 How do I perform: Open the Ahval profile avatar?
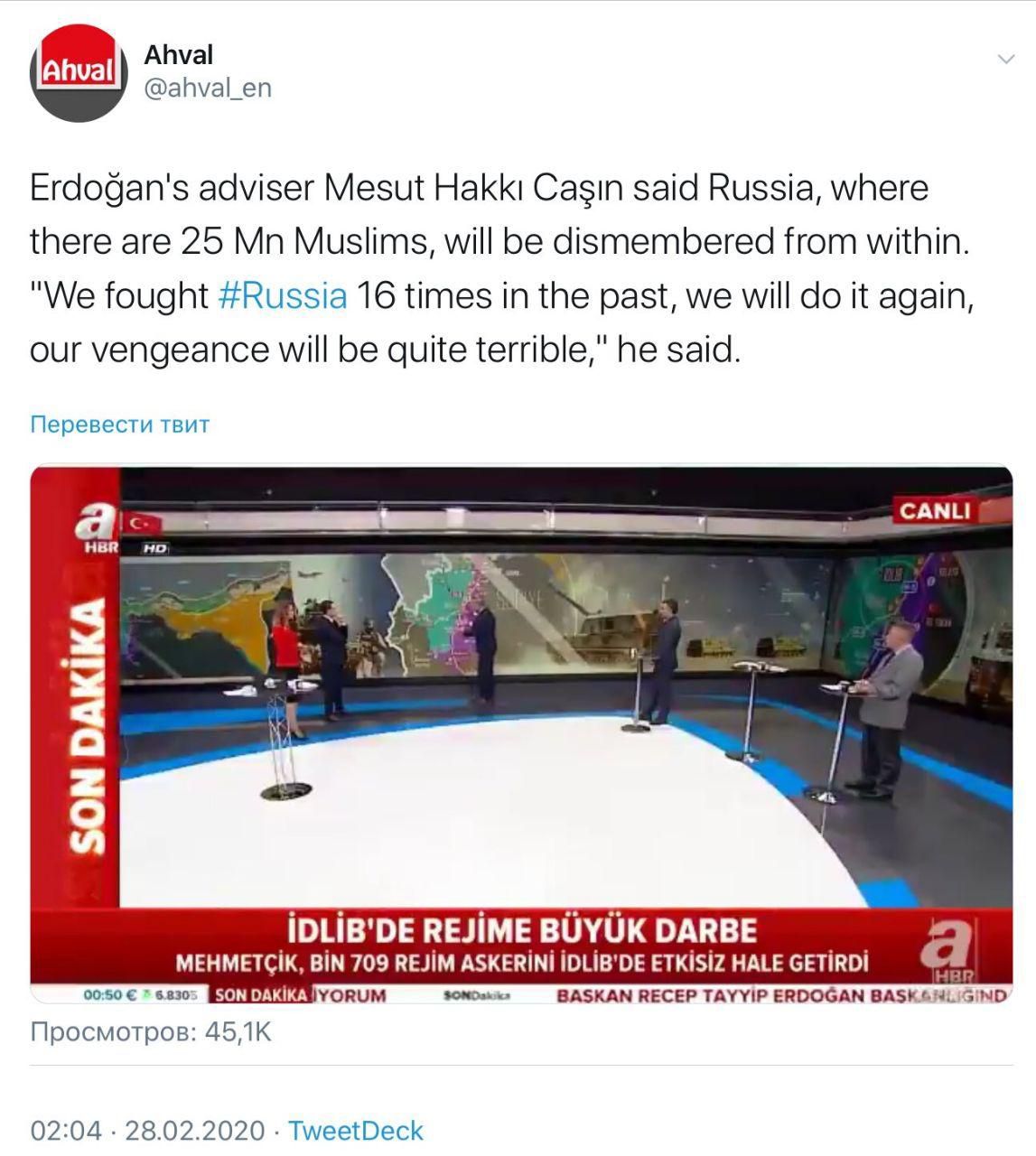pyautogui.click(x=79, y=72)
